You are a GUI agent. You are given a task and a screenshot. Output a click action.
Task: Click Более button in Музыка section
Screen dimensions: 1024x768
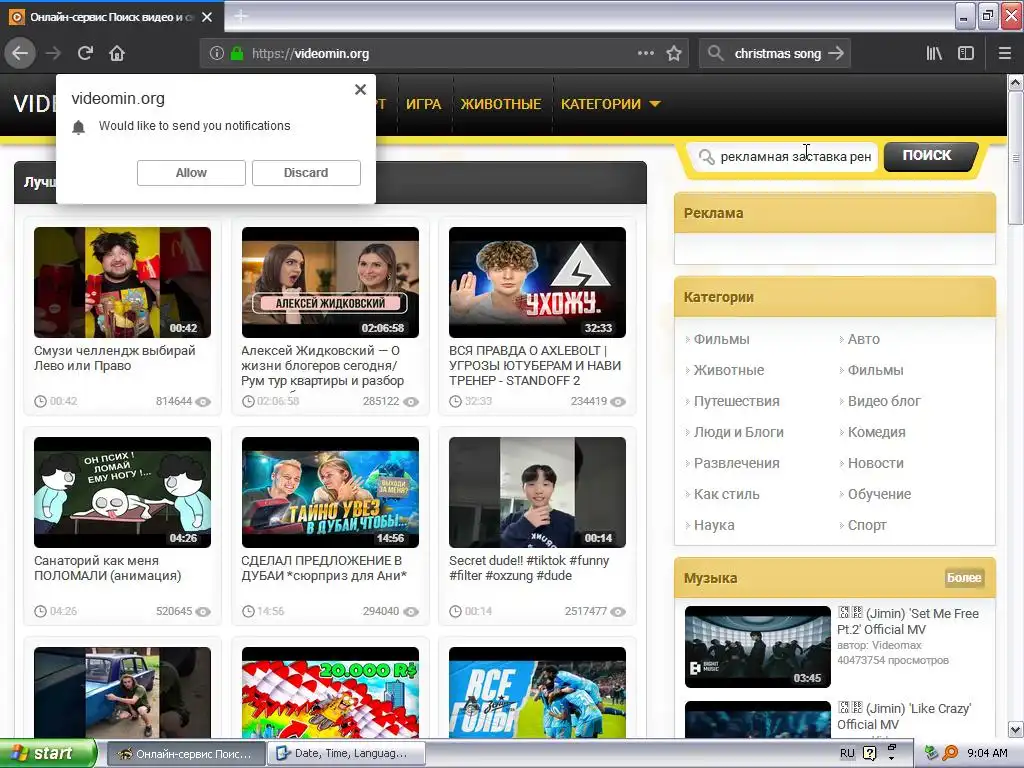coord(964,577)
